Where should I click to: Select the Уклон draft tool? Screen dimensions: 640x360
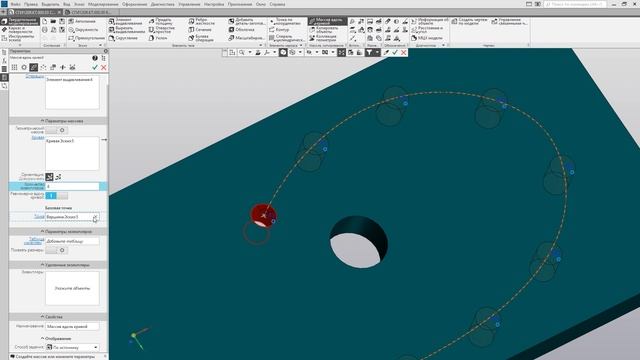pyautogui.click(x=158, y=38)
